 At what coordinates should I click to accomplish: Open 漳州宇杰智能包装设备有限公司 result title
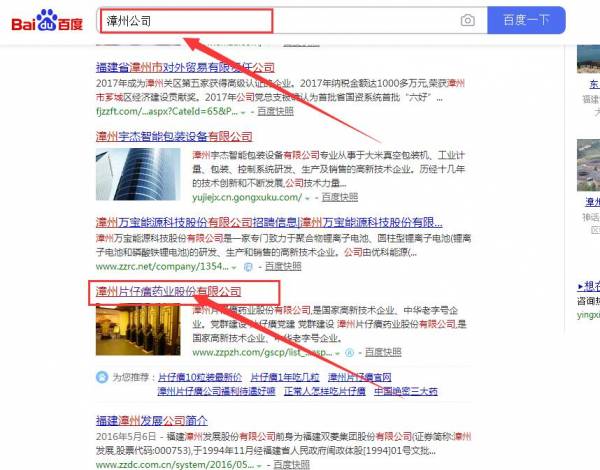click(x=174, y=136)
